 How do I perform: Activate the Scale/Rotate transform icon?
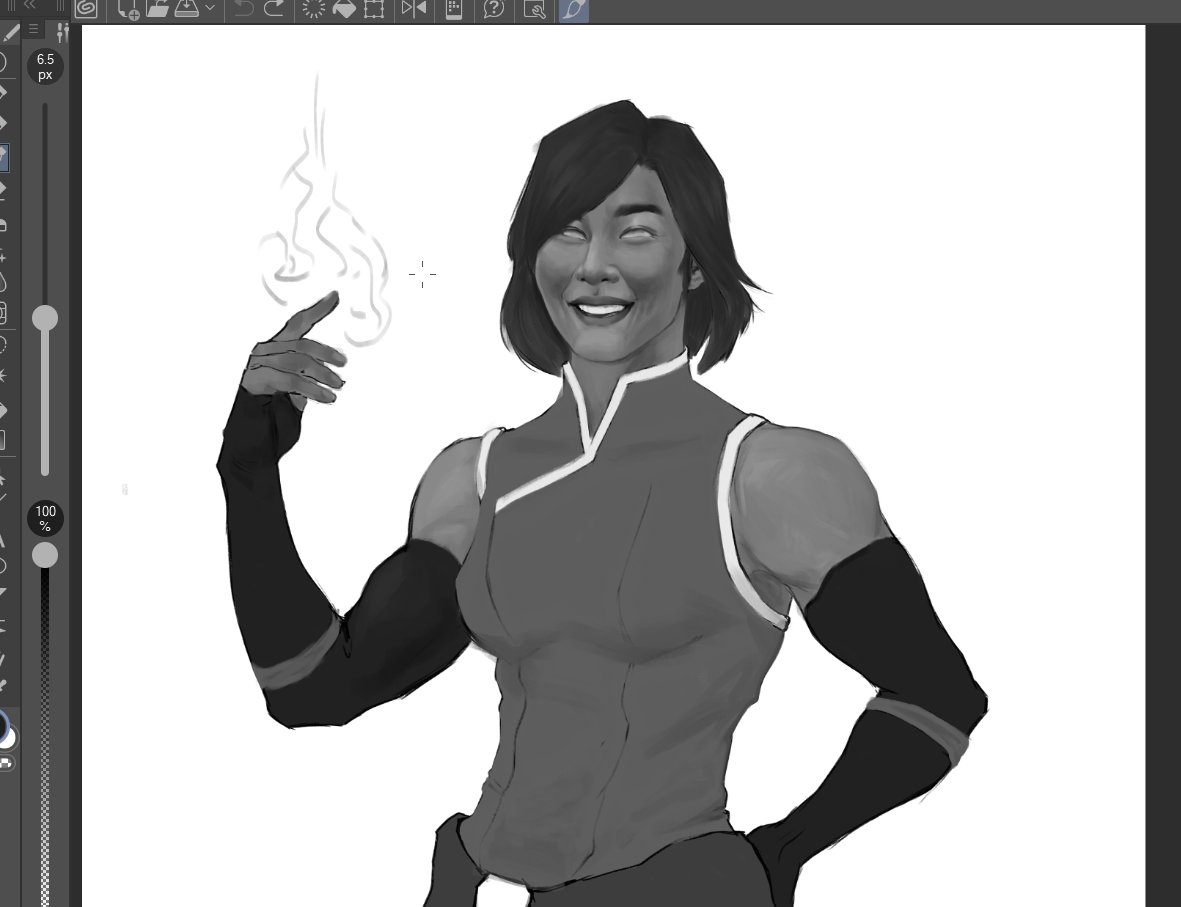[374, 9]
